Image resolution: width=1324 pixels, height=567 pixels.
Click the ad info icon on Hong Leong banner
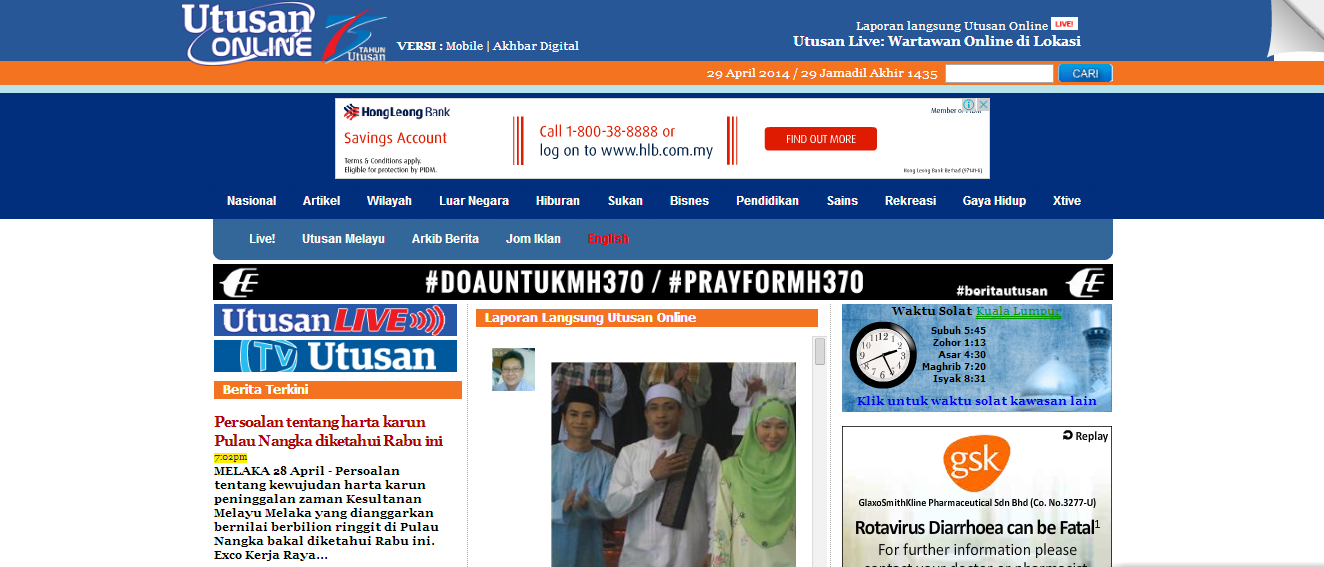[x=969, y=105]
